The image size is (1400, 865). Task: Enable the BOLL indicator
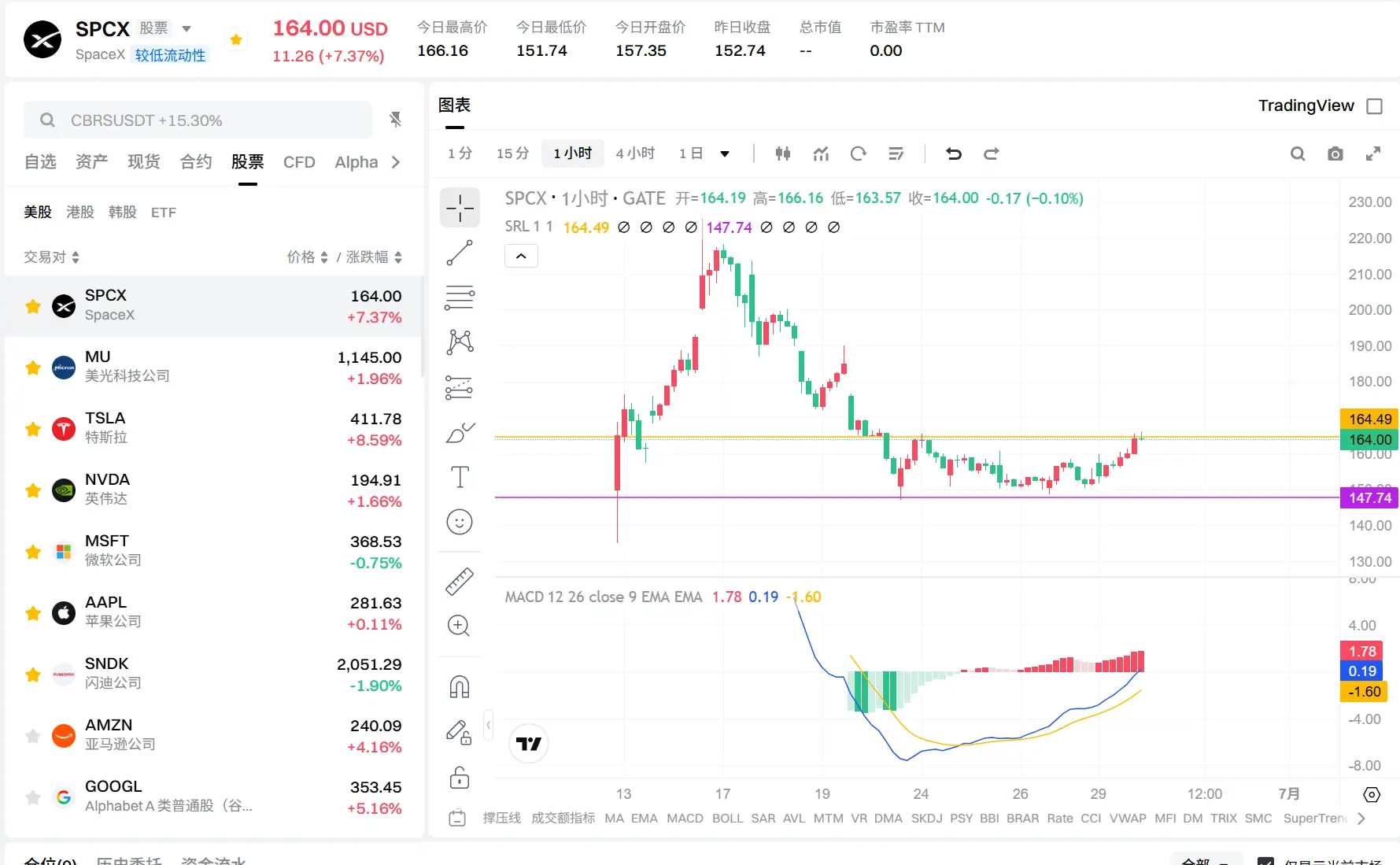point(727,819)
